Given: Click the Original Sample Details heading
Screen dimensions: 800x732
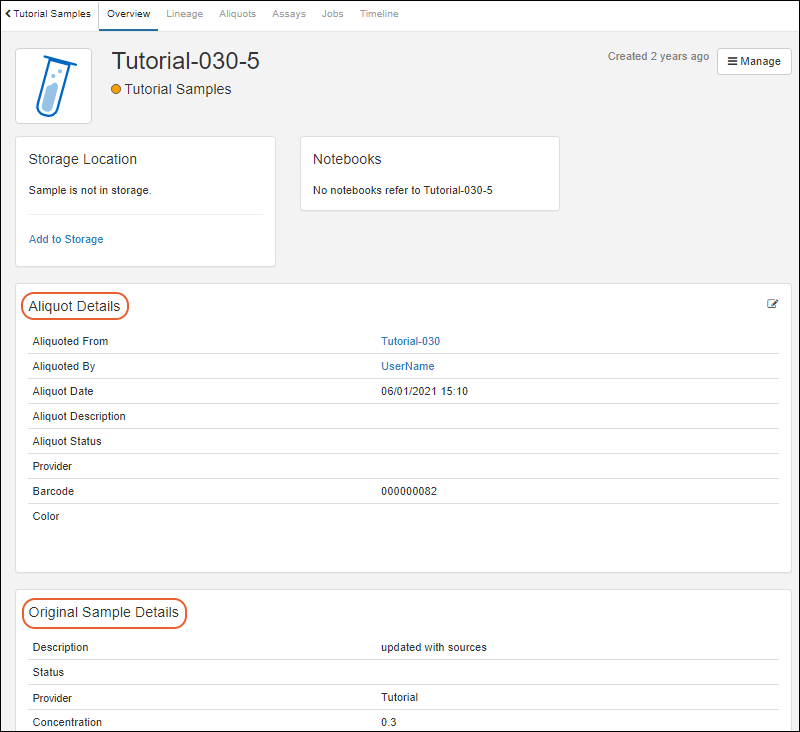Looking at the screenshot, I should coord(104,612).
